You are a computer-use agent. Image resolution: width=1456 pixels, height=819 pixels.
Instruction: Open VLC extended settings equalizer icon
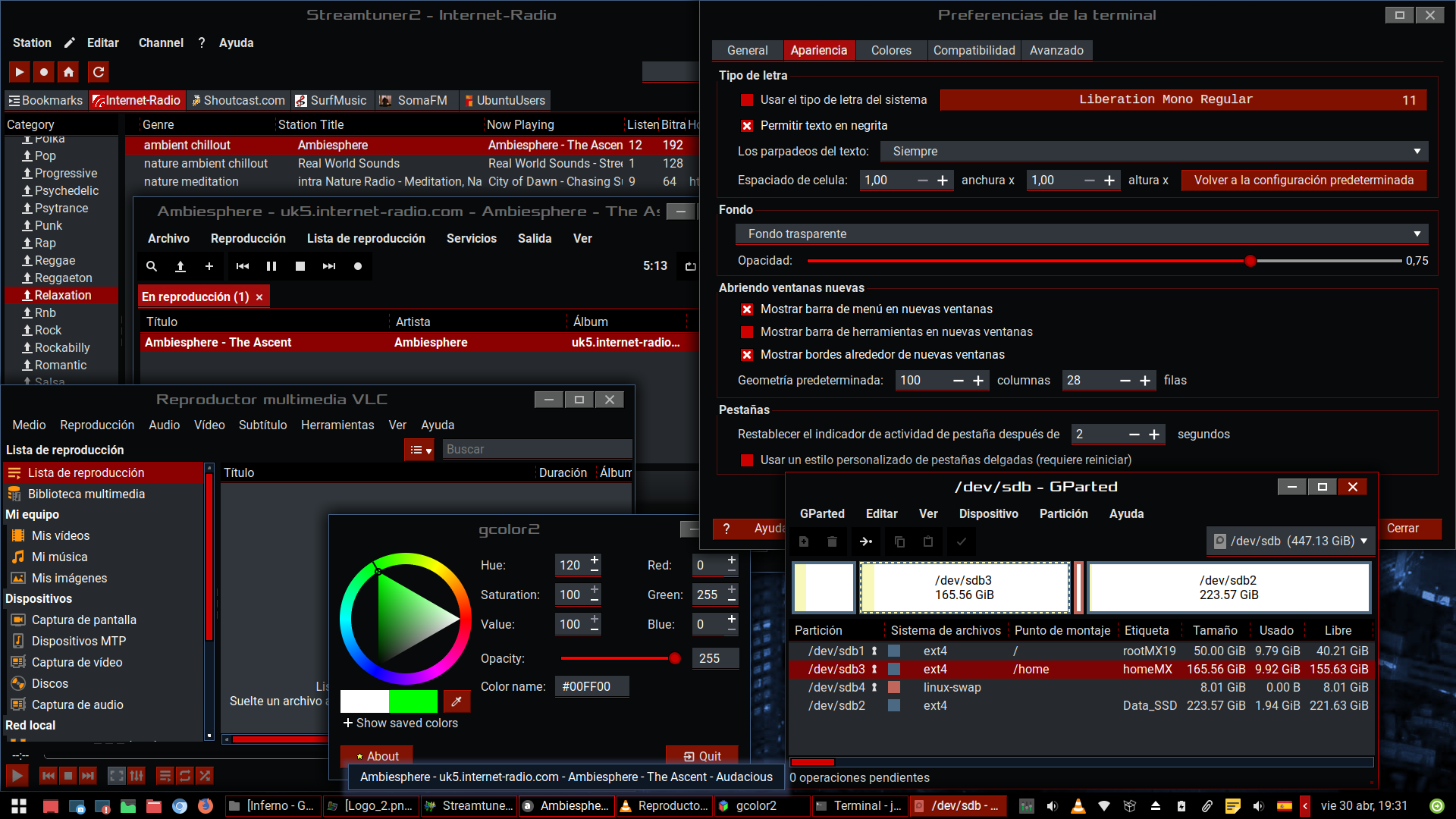click(x=136, y=775)
